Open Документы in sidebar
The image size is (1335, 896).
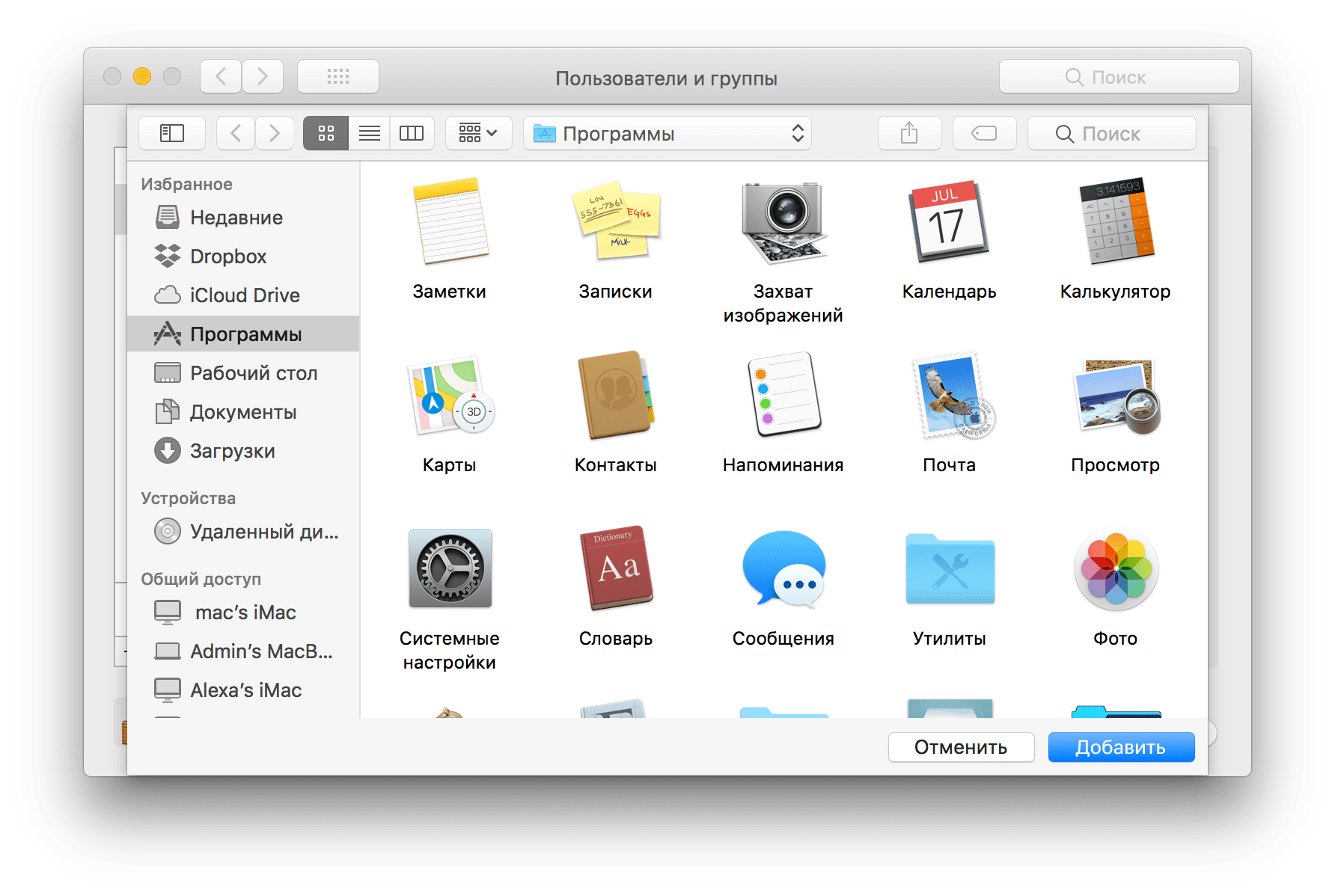[x=243, y=411]
